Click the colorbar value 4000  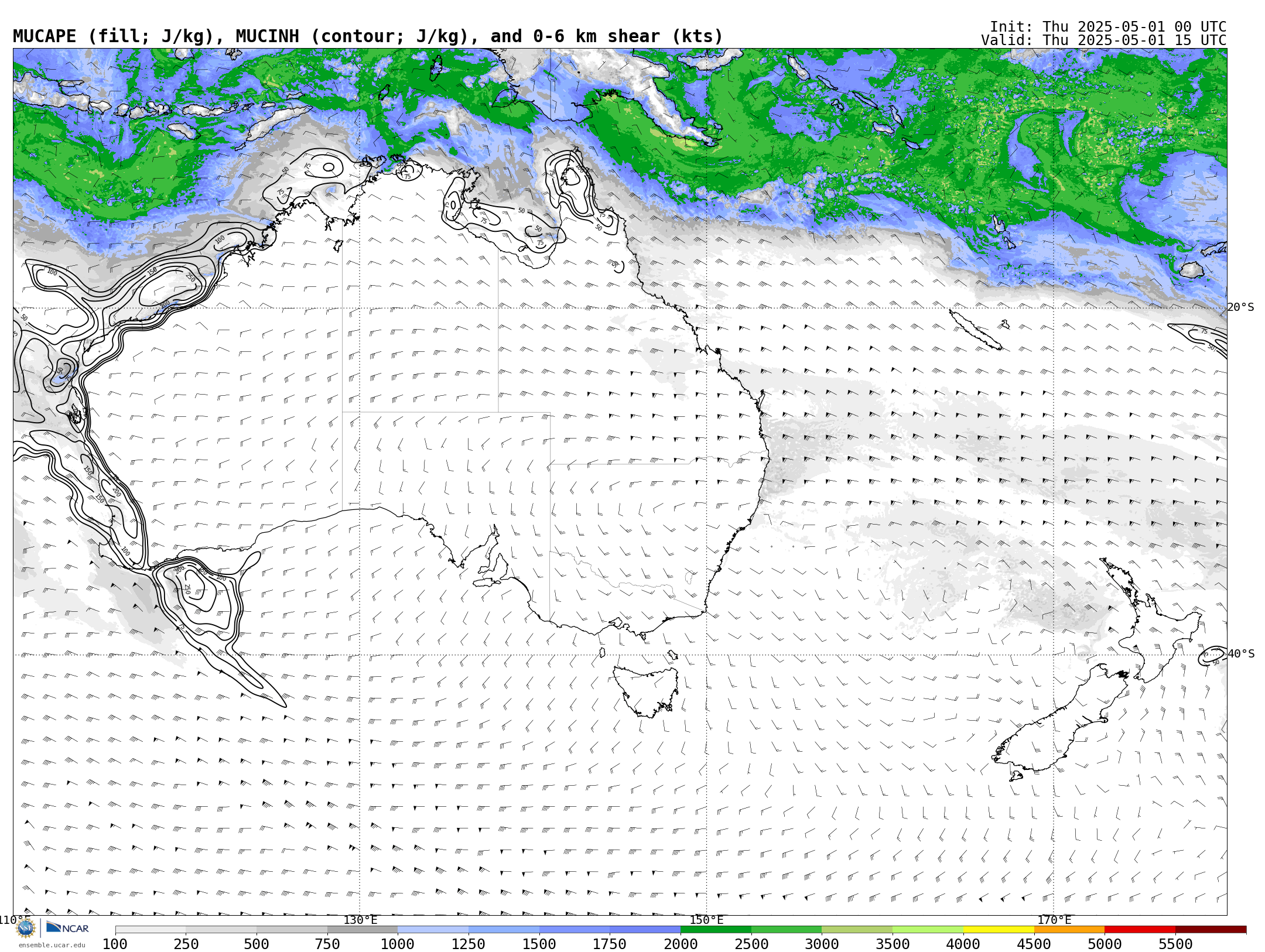coord(963,944)
